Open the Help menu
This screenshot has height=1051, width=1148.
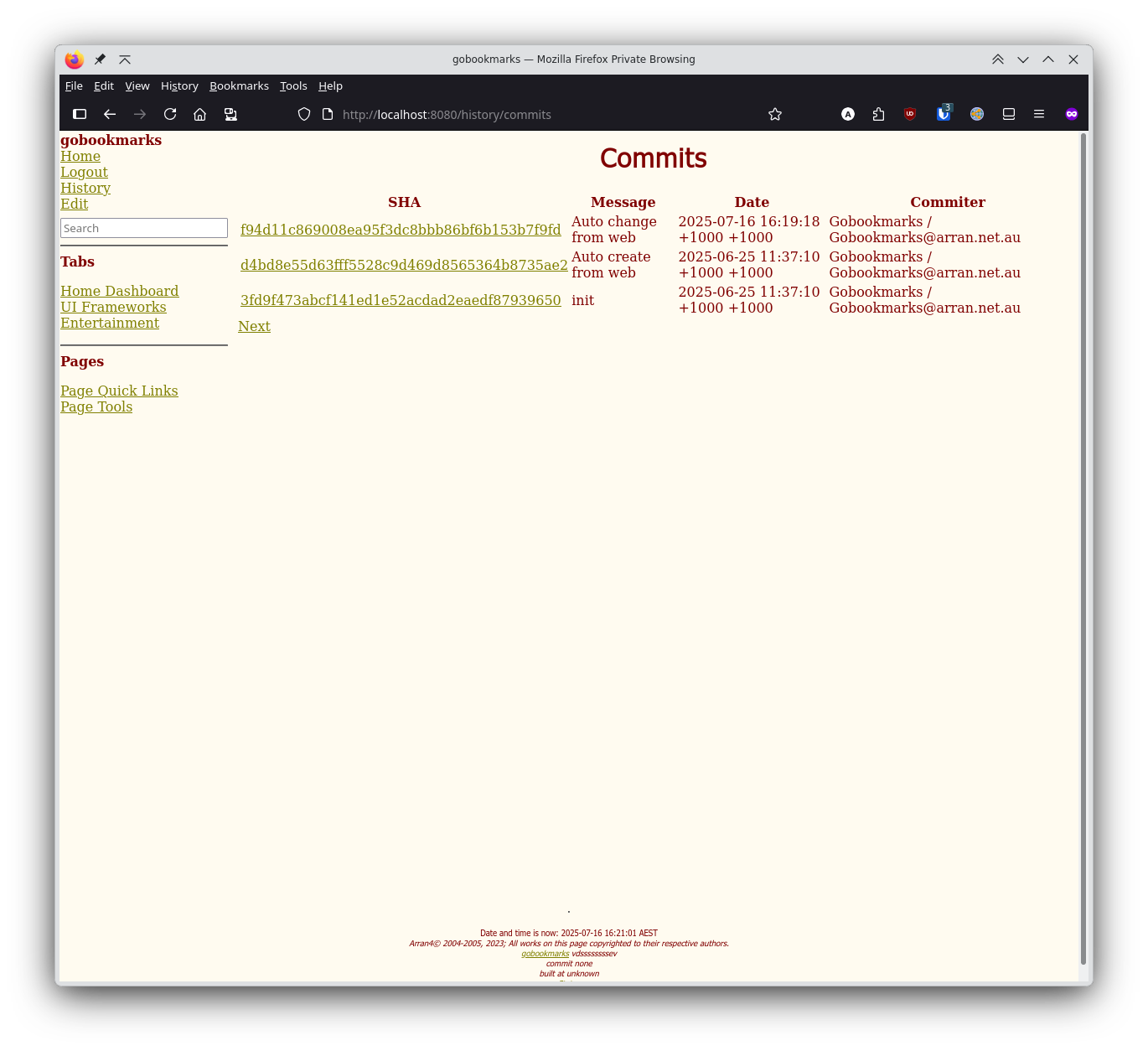pyautogui.click(x=330, y=85)
